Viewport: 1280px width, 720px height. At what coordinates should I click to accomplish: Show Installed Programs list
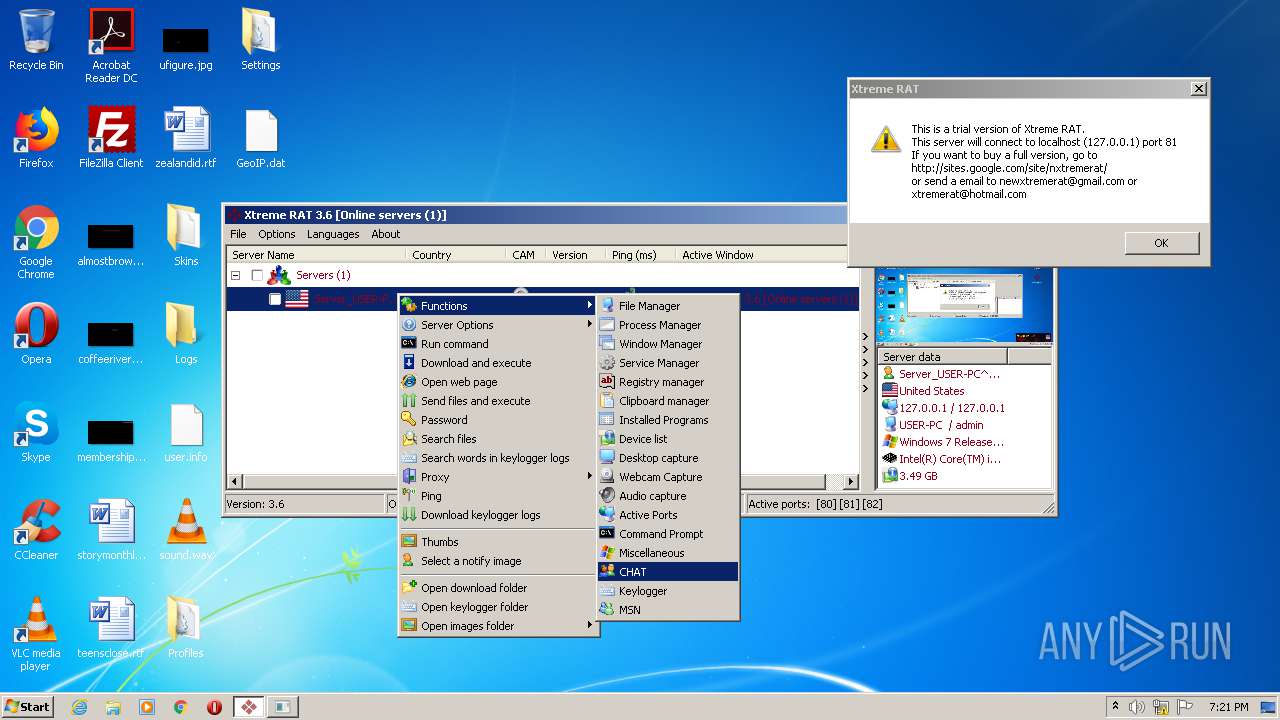[668, 420]
